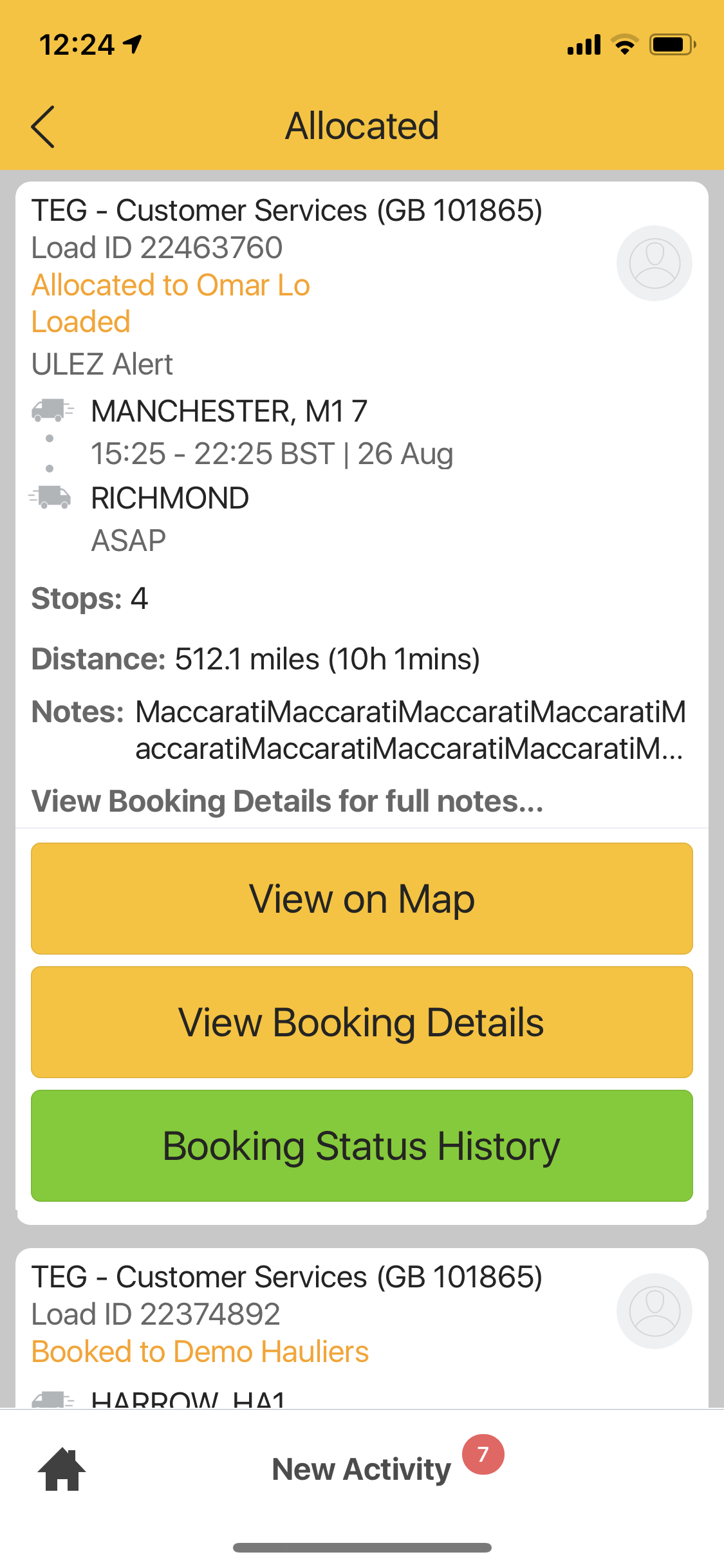Image resolution: width=724 pixels, height=1568 pixels.
Task: Tap the ULEZ Alert label
Action: pos(102,364)
